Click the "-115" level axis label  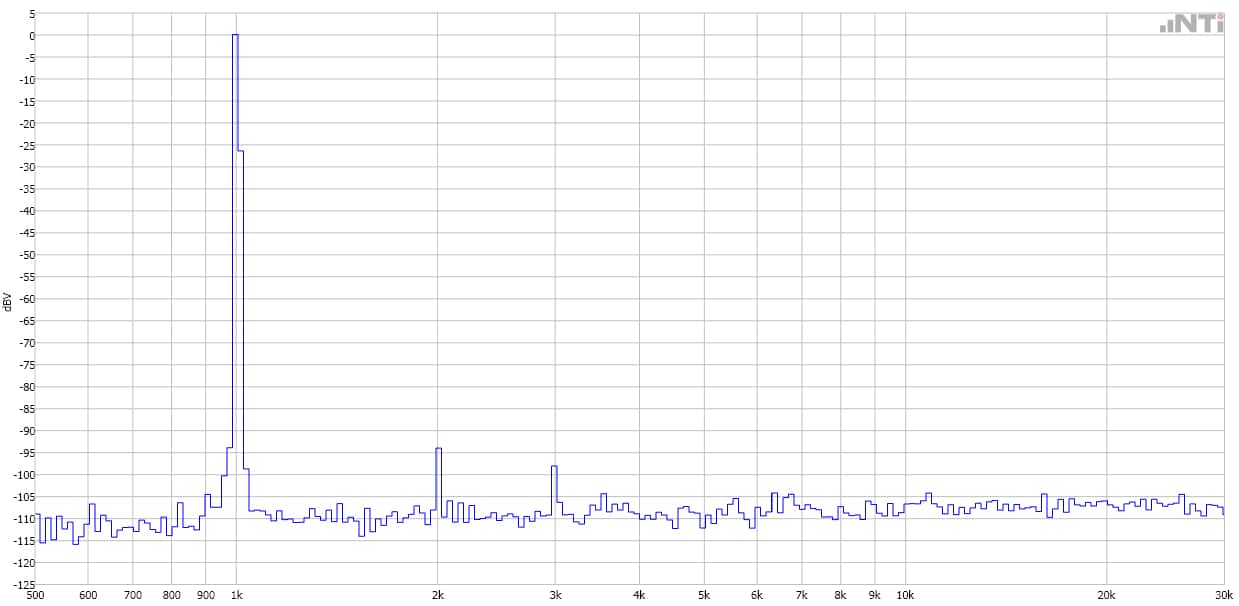[24, 541]
